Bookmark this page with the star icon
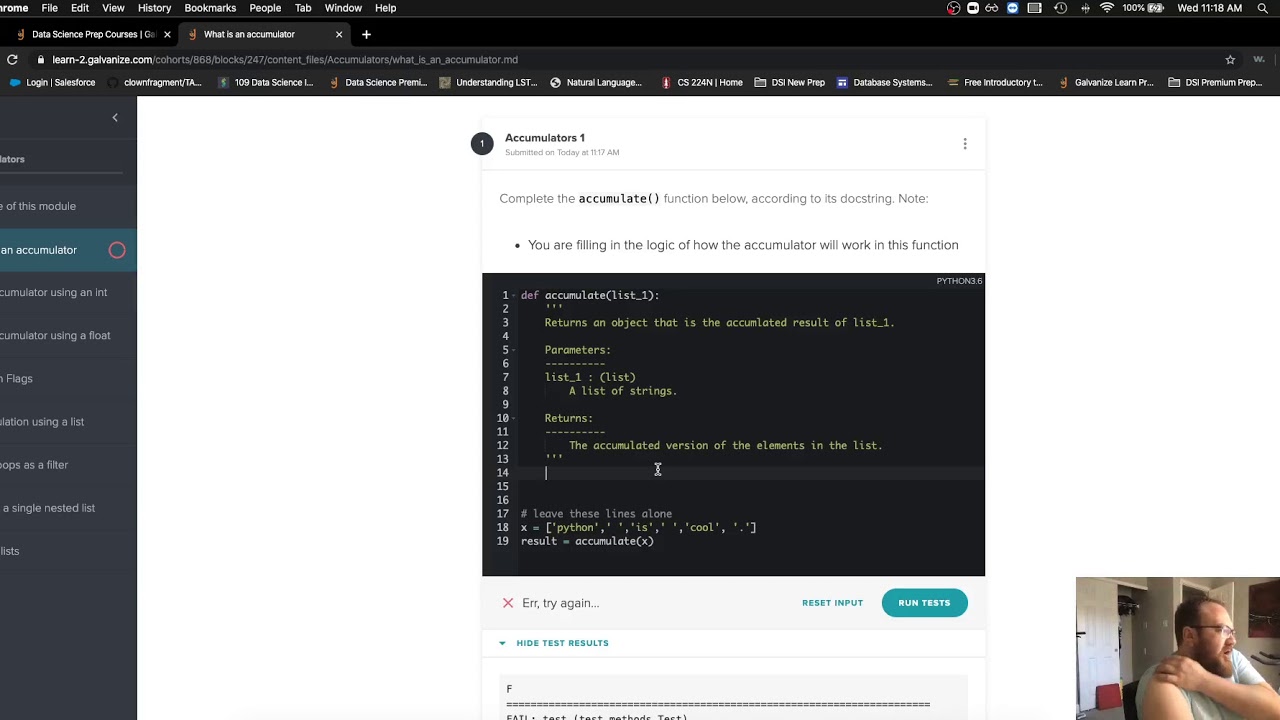This screenshot has height=720, width=1280. coord(1230,59)
